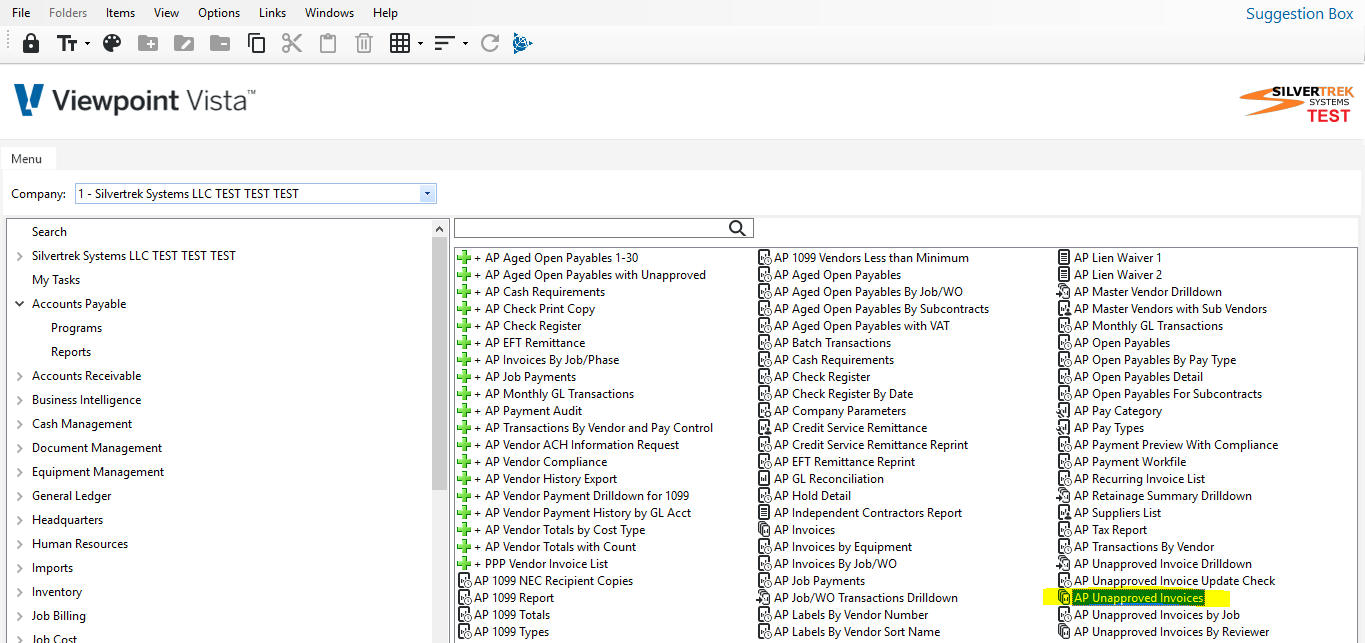Open the Company dropdown list

pyautogui.click(x=428, y=194)
